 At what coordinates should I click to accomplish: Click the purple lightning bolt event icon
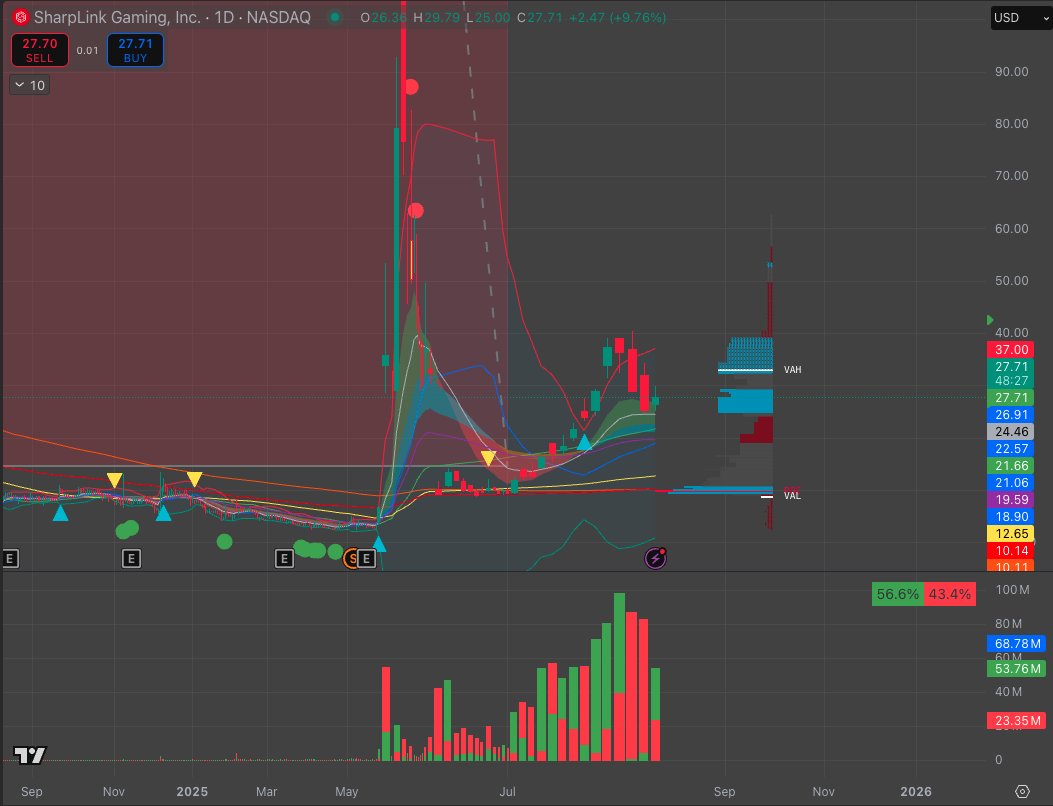tap(655, 557)
